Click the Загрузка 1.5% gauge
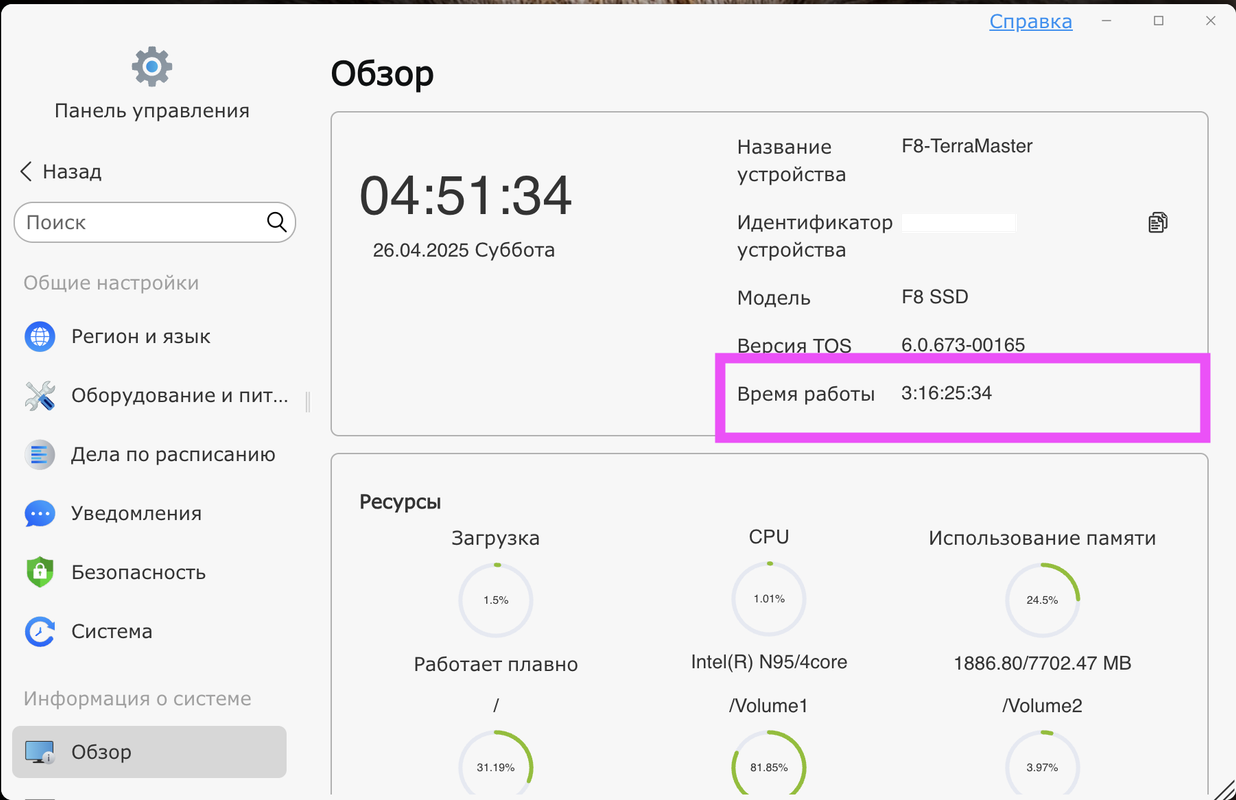This screenshot has height=800, width=1236. [x=496, y=600]
